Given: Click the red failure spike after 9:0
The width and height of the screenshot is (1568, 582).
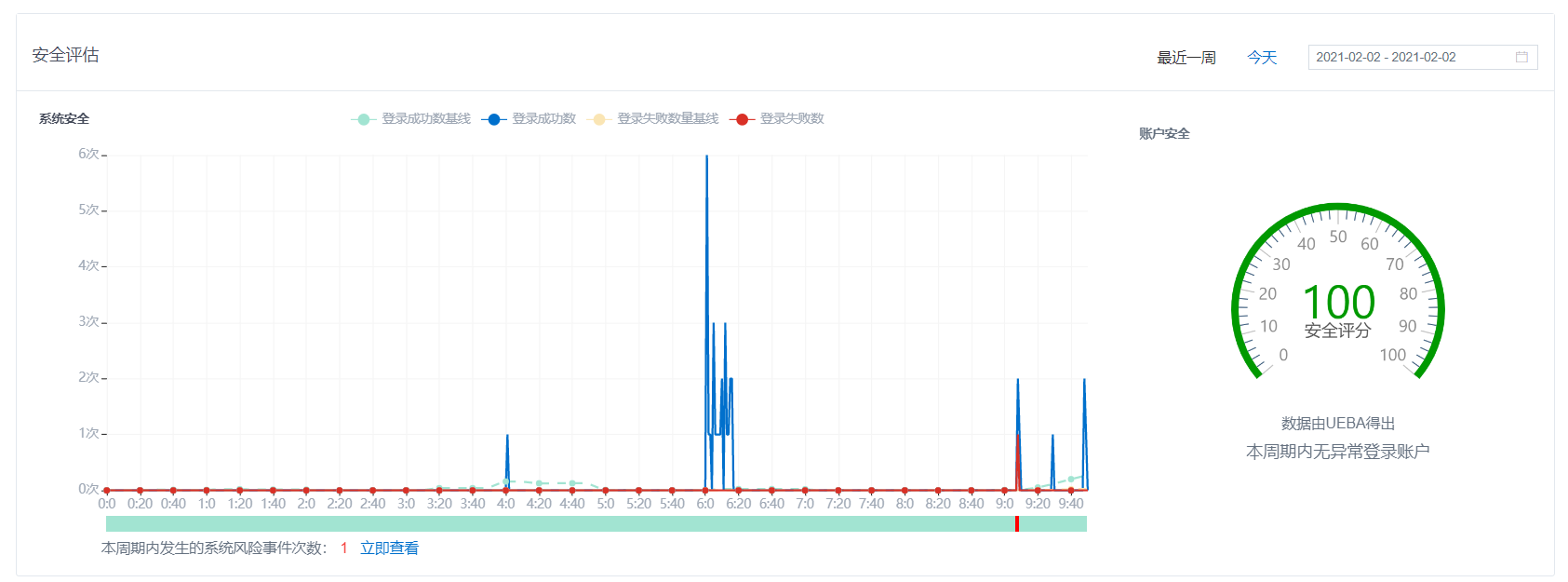Looking at the screenshot, I should 1018,438.
